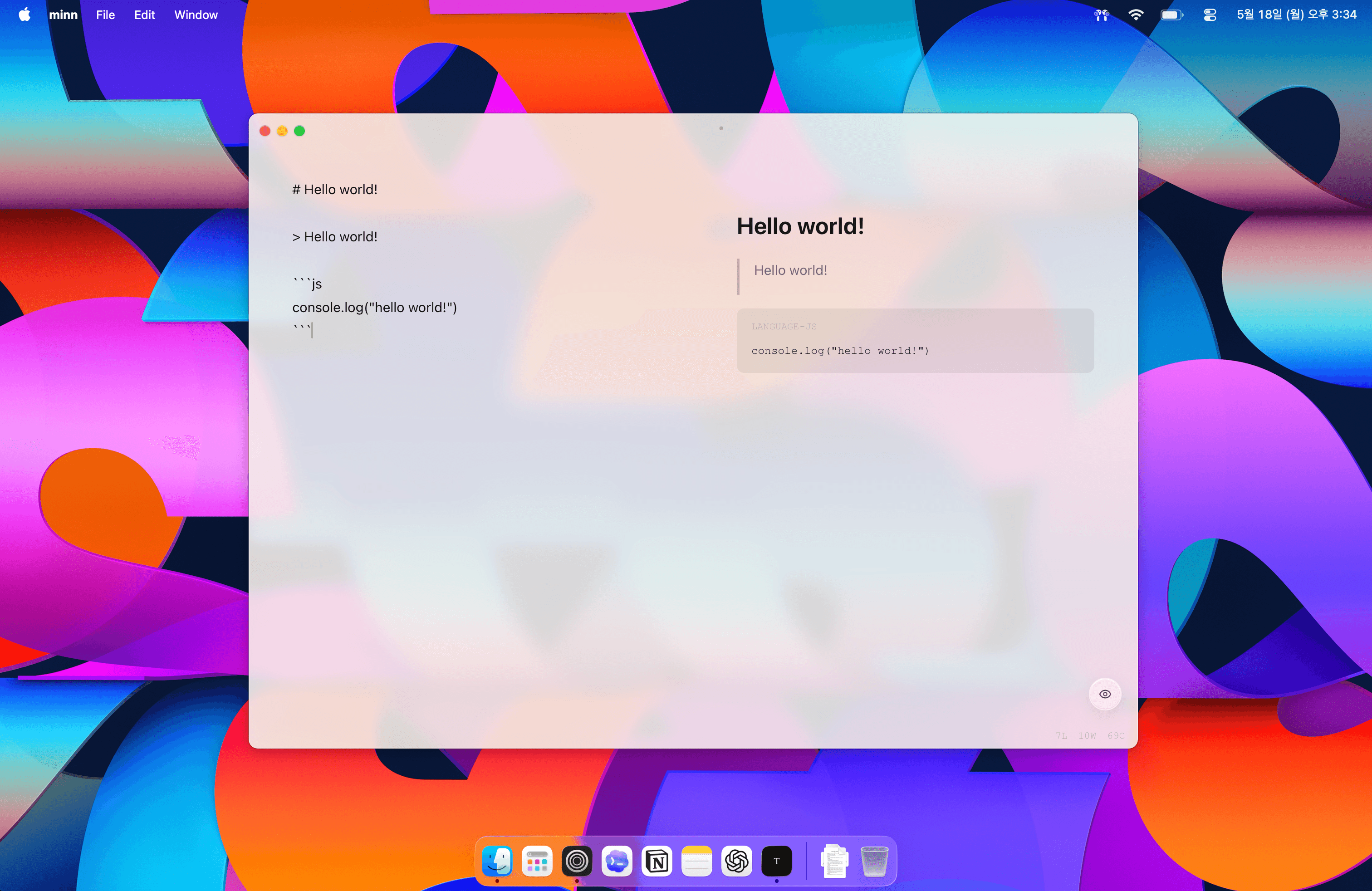Toggle the preview eye button
This screenshot has height=891, width=1372.
tap(1104, 694)
